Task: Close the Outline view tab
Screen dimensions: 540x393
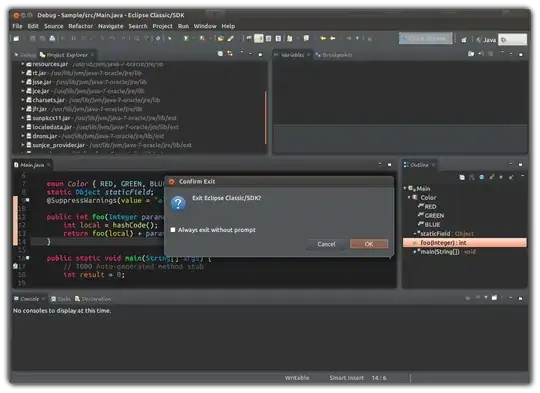Action: click(433, 165)
